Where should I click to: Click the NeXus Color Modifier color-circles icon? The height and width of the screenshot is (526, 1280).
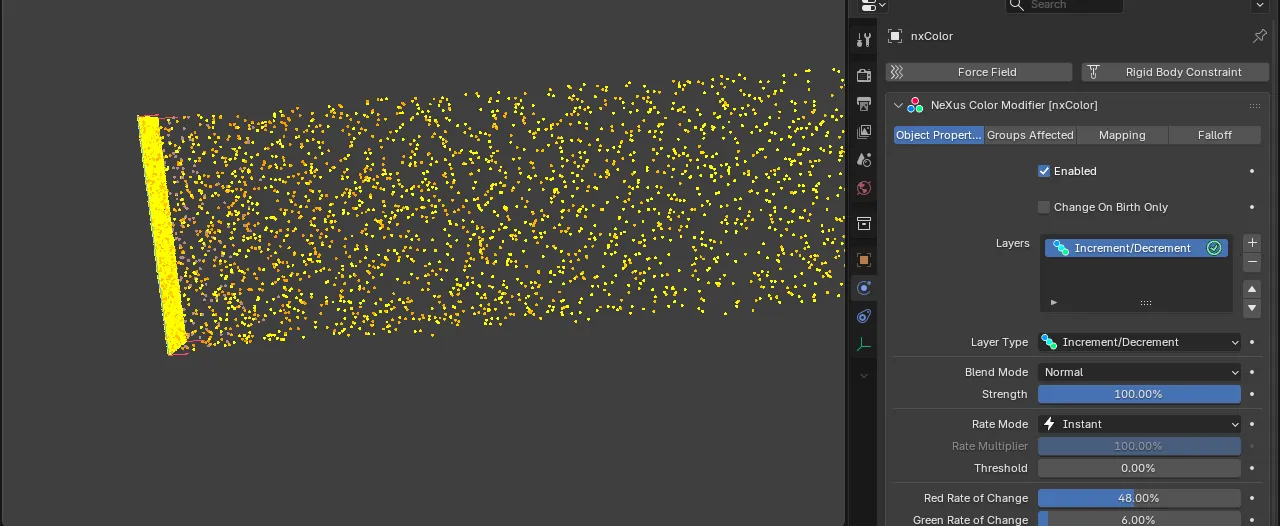(x=915, y=105)
